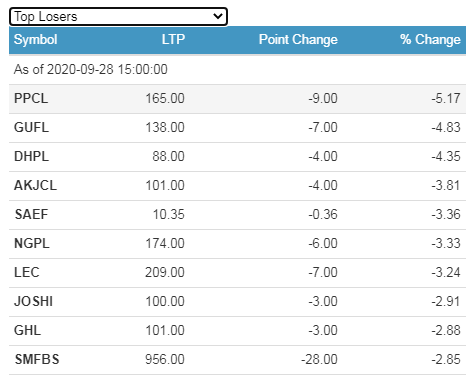This screenshot has width=473, height=379.
Task: Click SMFBS point change -28.00
Action: 319,359
